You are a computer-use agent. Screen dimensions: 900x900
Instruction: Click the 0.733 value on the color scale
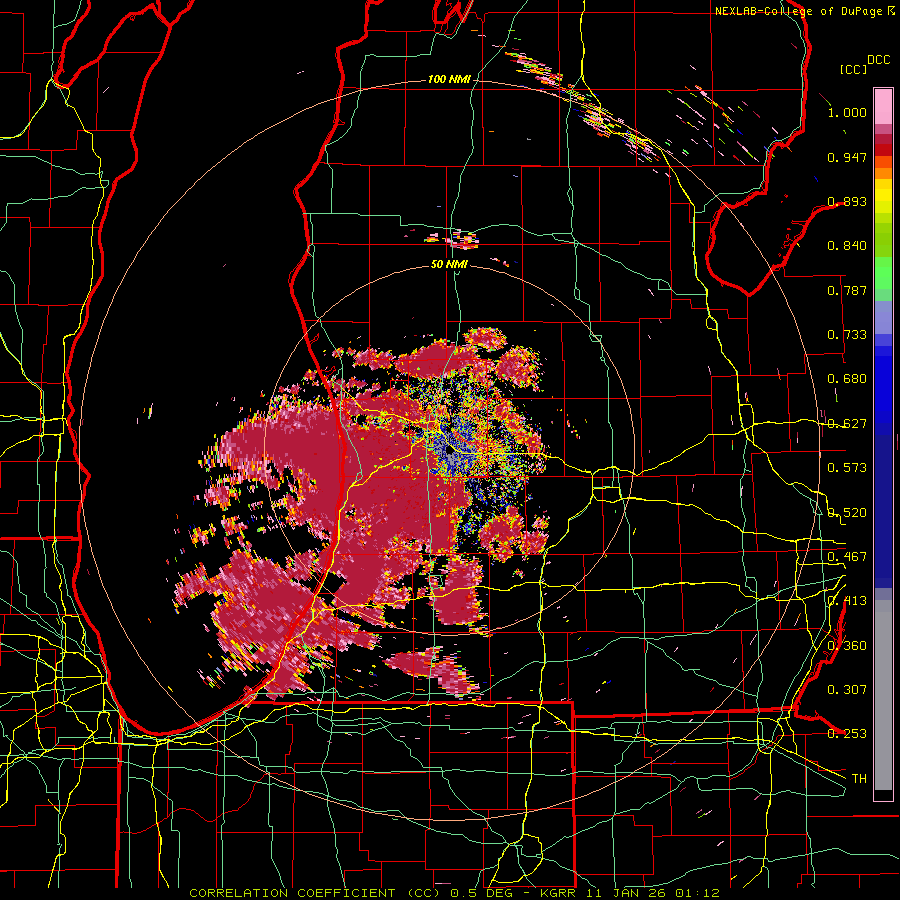pos(847,335)
